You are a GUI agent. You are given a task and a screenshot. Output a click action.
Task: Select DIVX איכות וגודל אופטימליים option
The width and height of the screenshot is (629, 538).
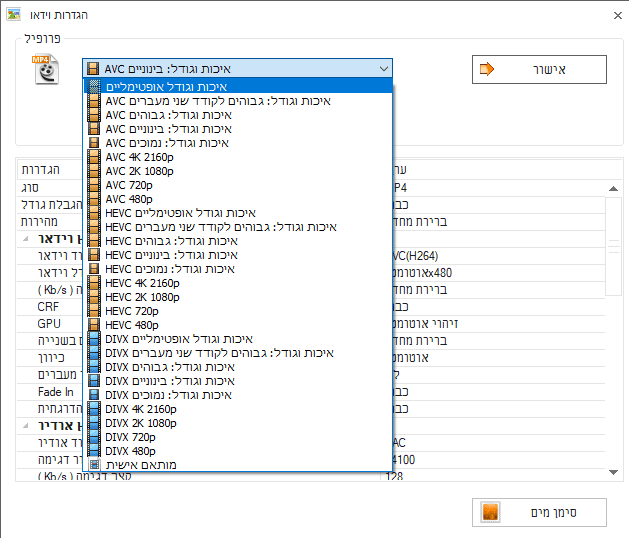coord(237,339)
